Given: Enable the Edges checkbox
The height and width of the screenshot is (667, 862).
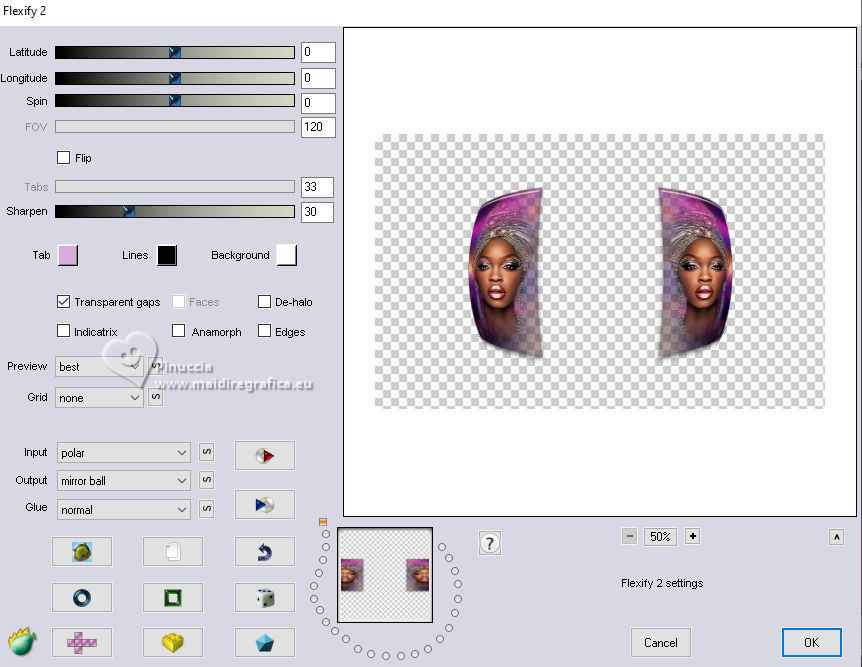Looking at the screenshot, I should 264,330.
